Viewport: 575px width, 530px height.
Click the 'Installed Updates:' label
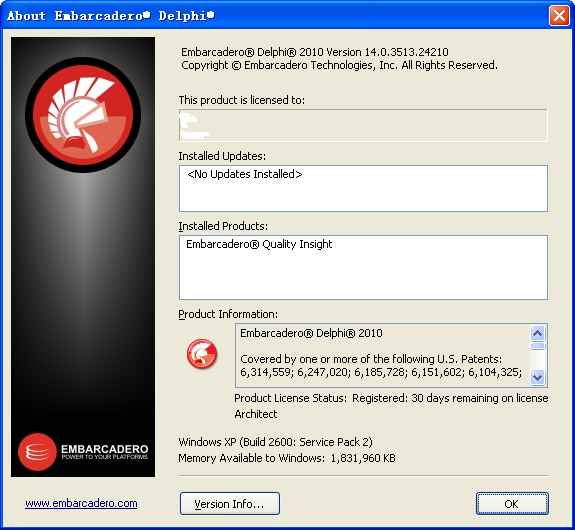coord(222,156)
